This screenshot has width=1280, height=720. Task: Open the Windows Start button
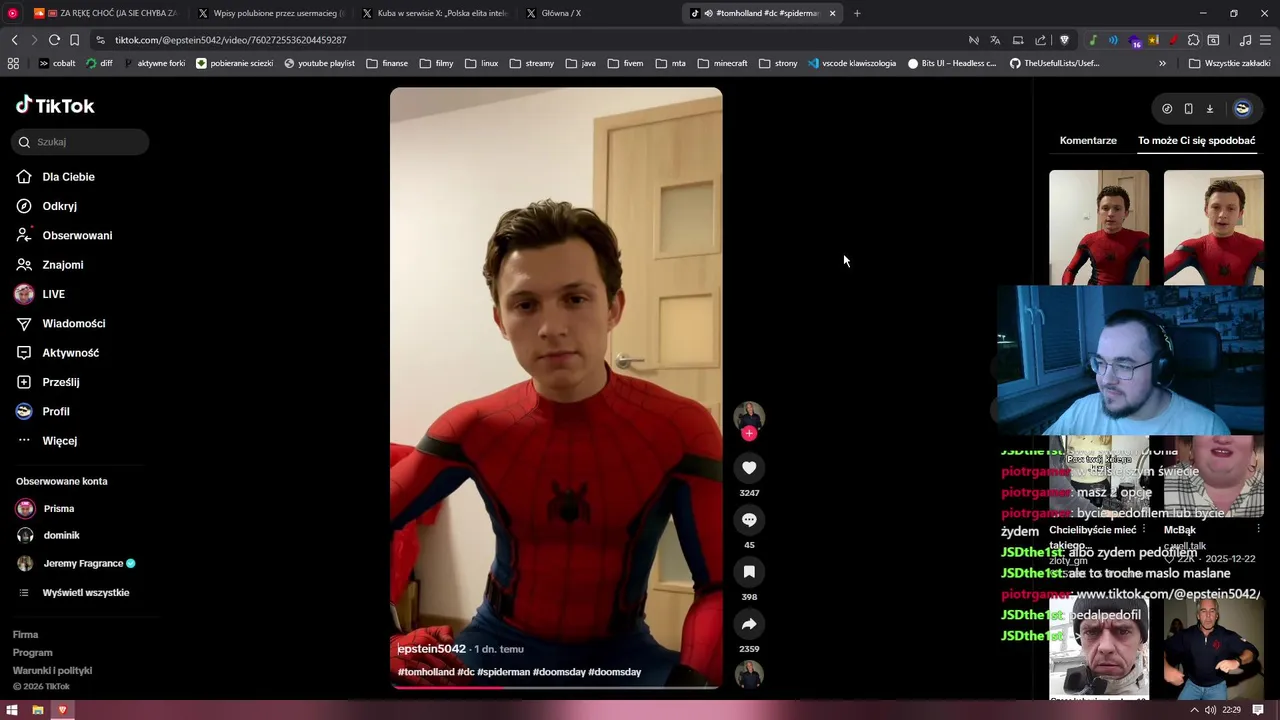(x=12, y=710)
